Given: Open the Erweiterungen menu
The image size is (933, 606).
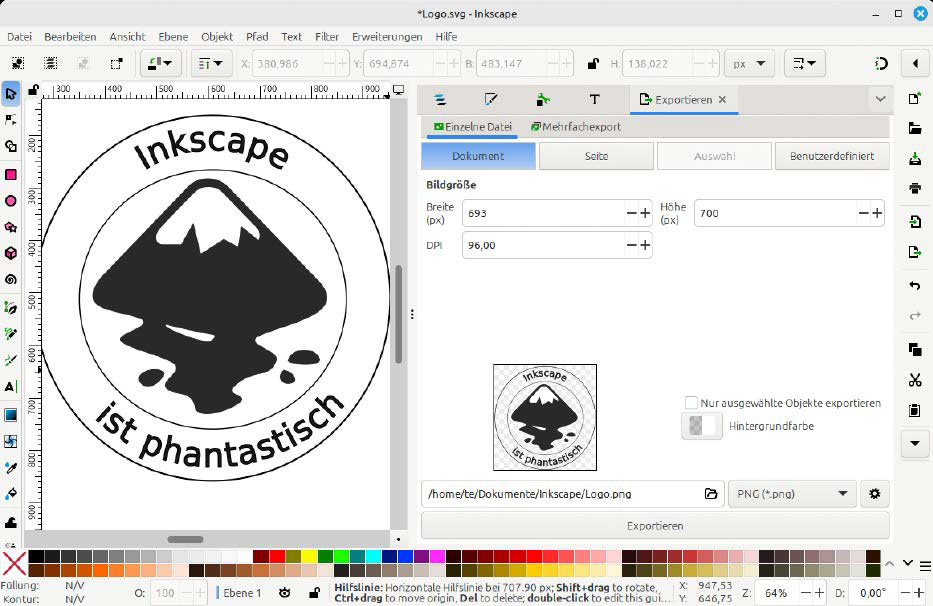Looking at the screenshot, I should [x=387, y=37].
